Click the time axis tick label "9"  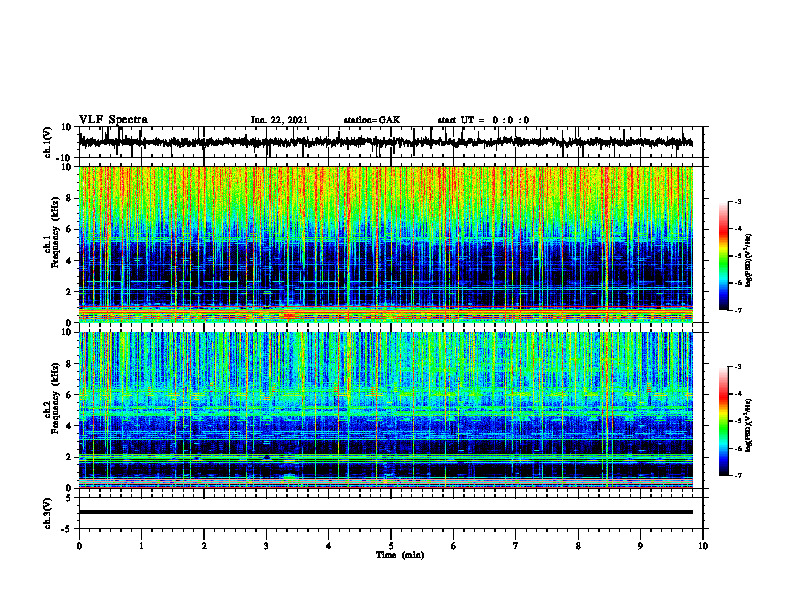point(640,546)
